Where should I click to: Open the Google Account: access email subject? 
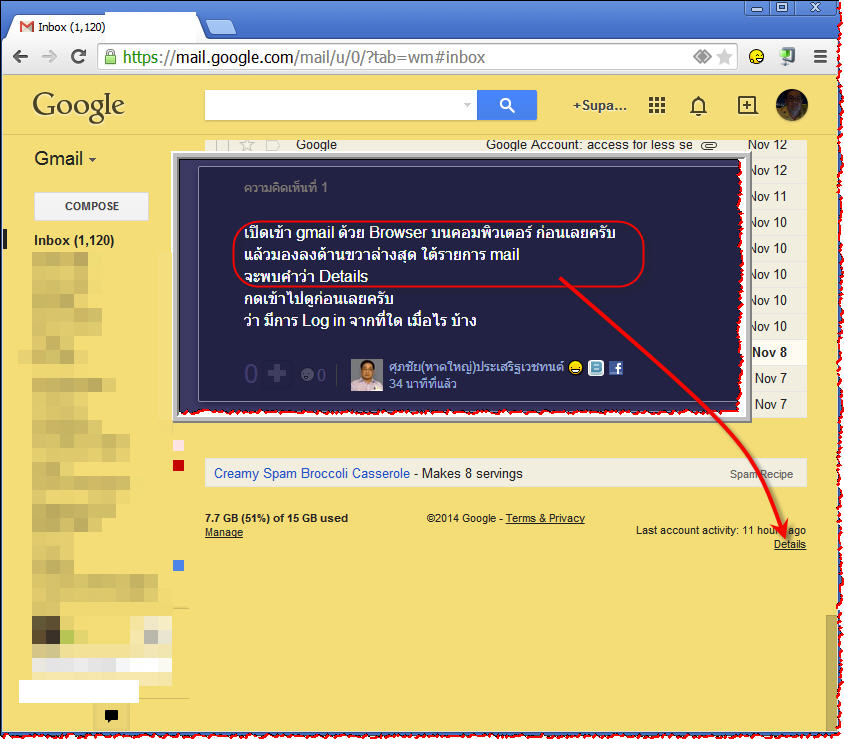click(589, 145)
